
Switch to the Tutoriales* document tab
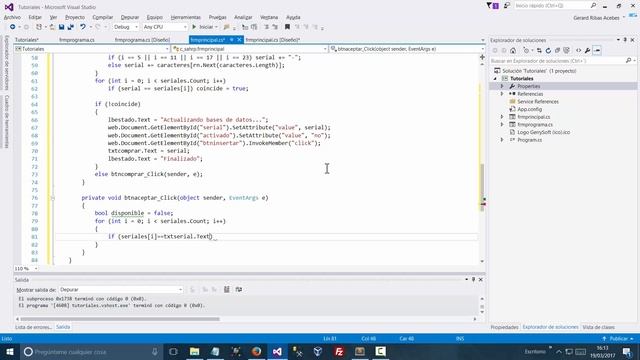(x=27, y=40)
